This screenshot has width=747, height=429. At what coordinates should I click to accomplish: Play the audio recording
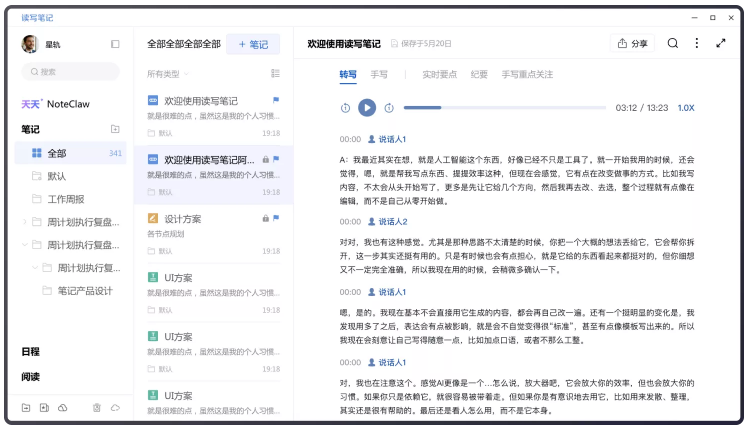pos(367,108)
